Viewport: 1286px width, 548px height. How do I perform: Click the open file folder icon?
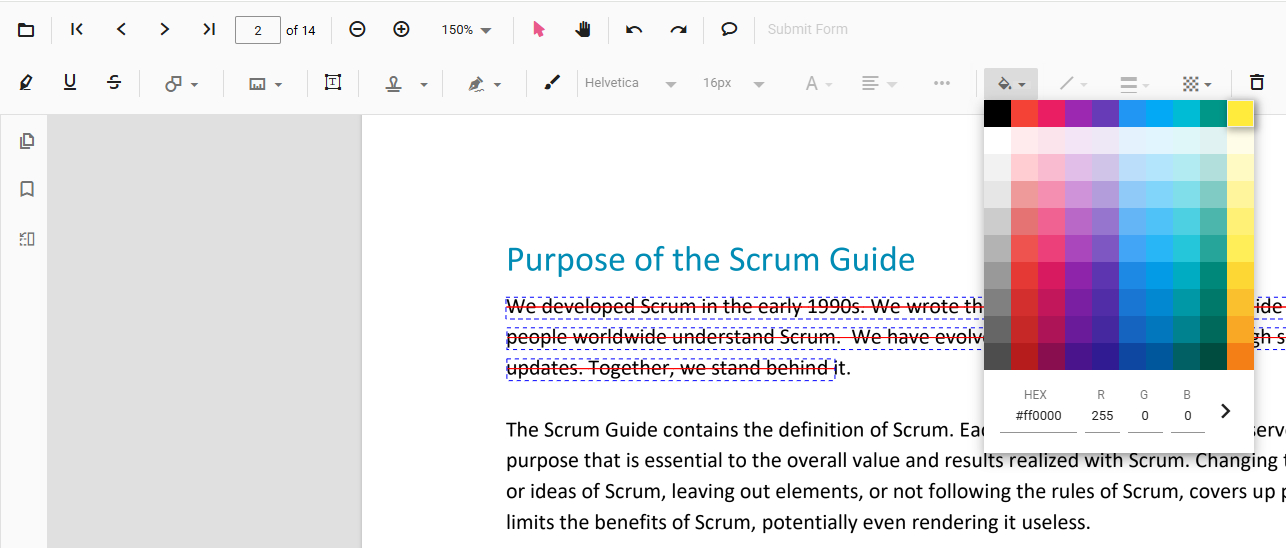[x=26, y=30]
